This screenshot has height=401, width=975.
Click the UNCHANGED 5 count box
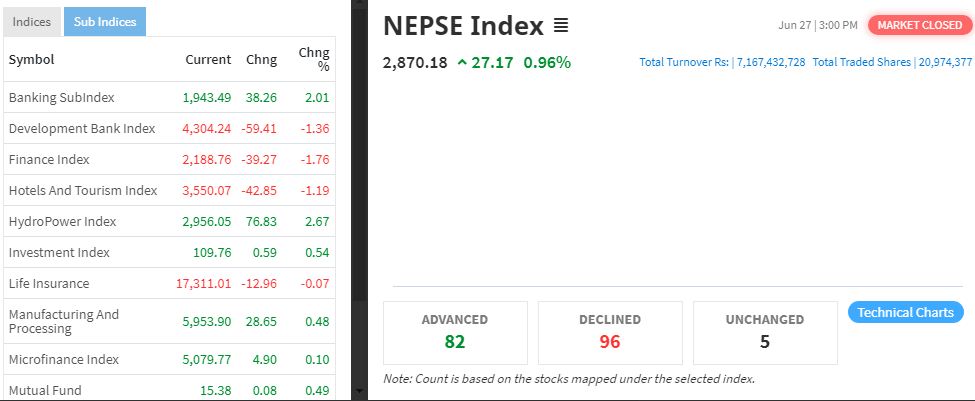[765, 333]
